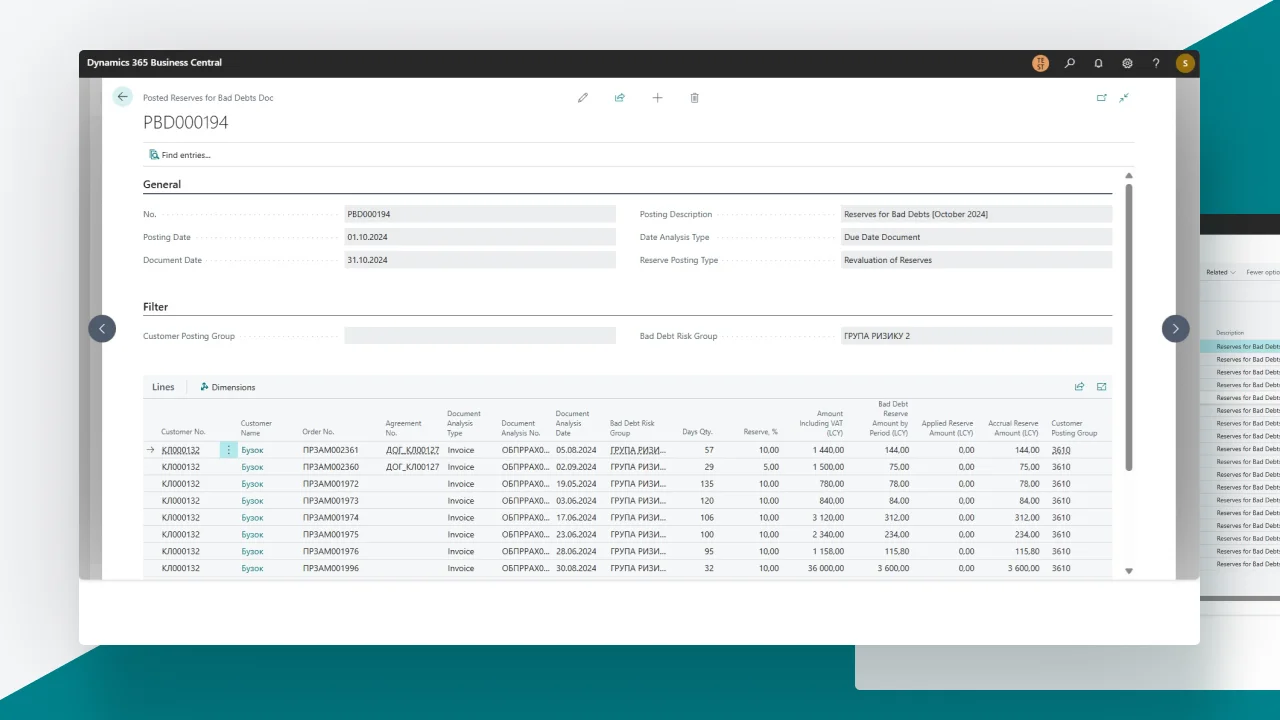Open customer link КЛ000132
This screenshot has width=1280, height=720.
pos(183,450)
